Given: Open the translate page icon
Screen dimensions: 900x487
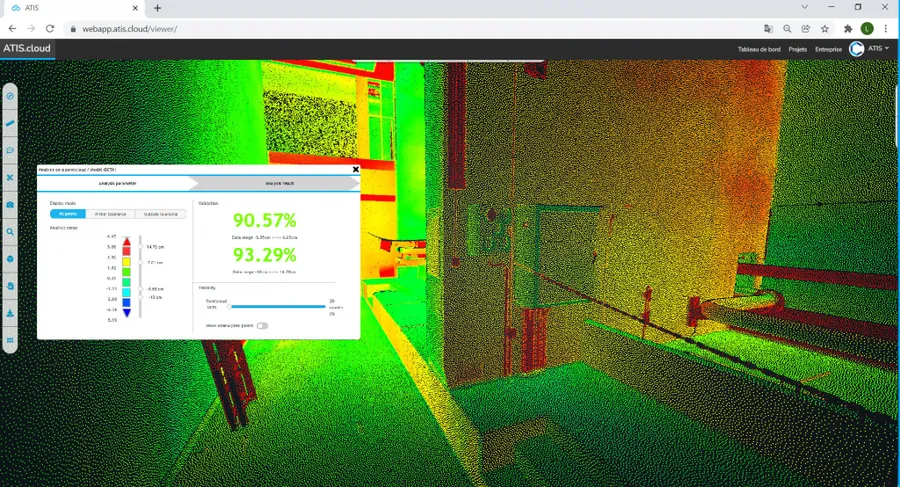Looking at the screenshot, I should (x=769, y=29).
